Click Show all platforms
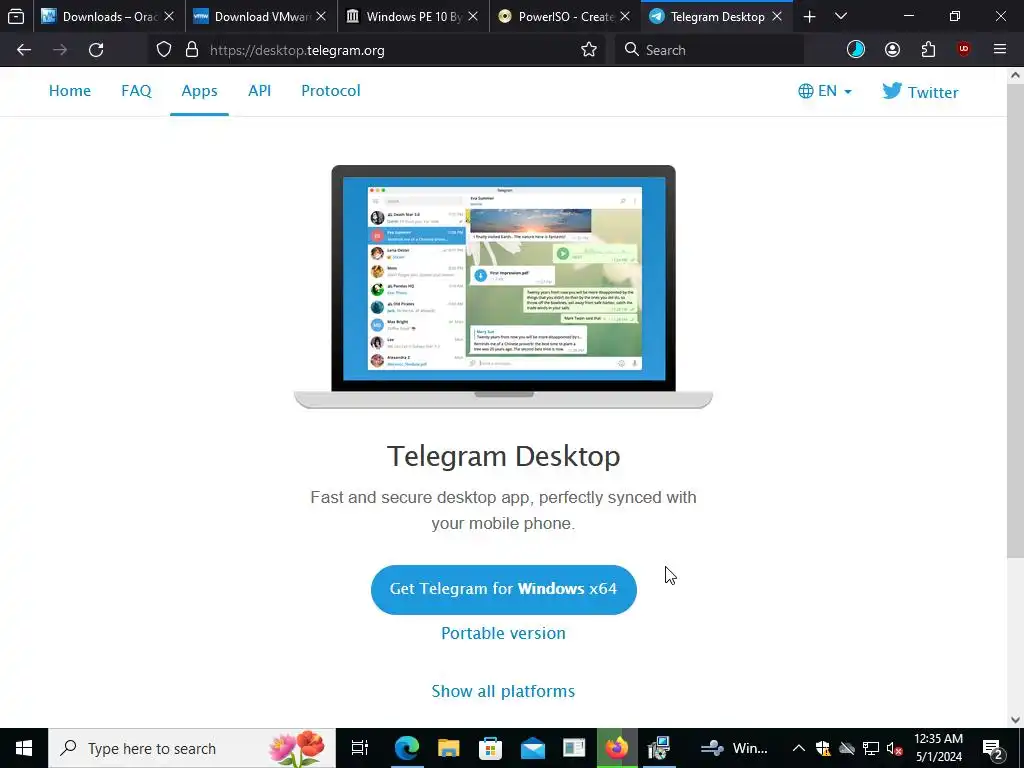 (x=504, y=691)
